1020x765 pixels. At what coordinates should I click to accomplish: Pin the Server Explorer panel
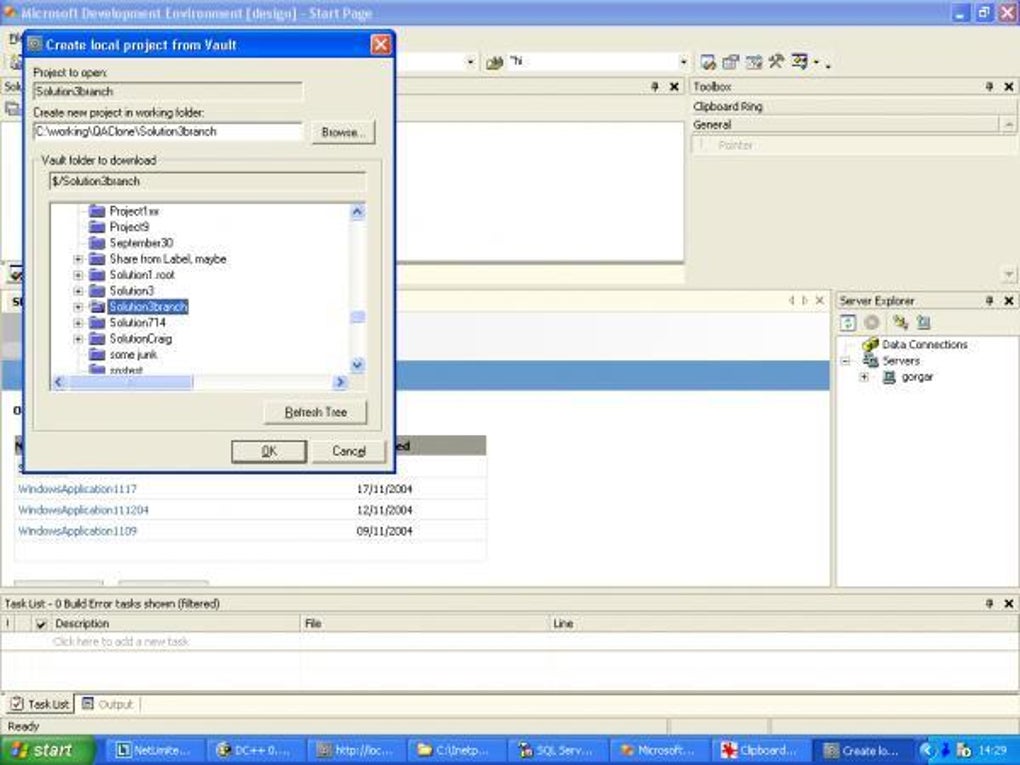coord(987,300)
